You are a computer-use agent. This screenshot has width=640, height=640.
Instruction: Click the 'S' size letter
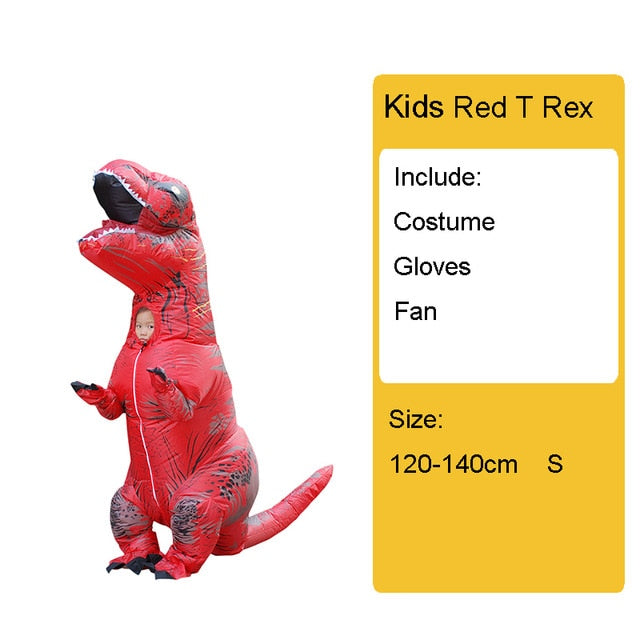click(x=555, y=464)
